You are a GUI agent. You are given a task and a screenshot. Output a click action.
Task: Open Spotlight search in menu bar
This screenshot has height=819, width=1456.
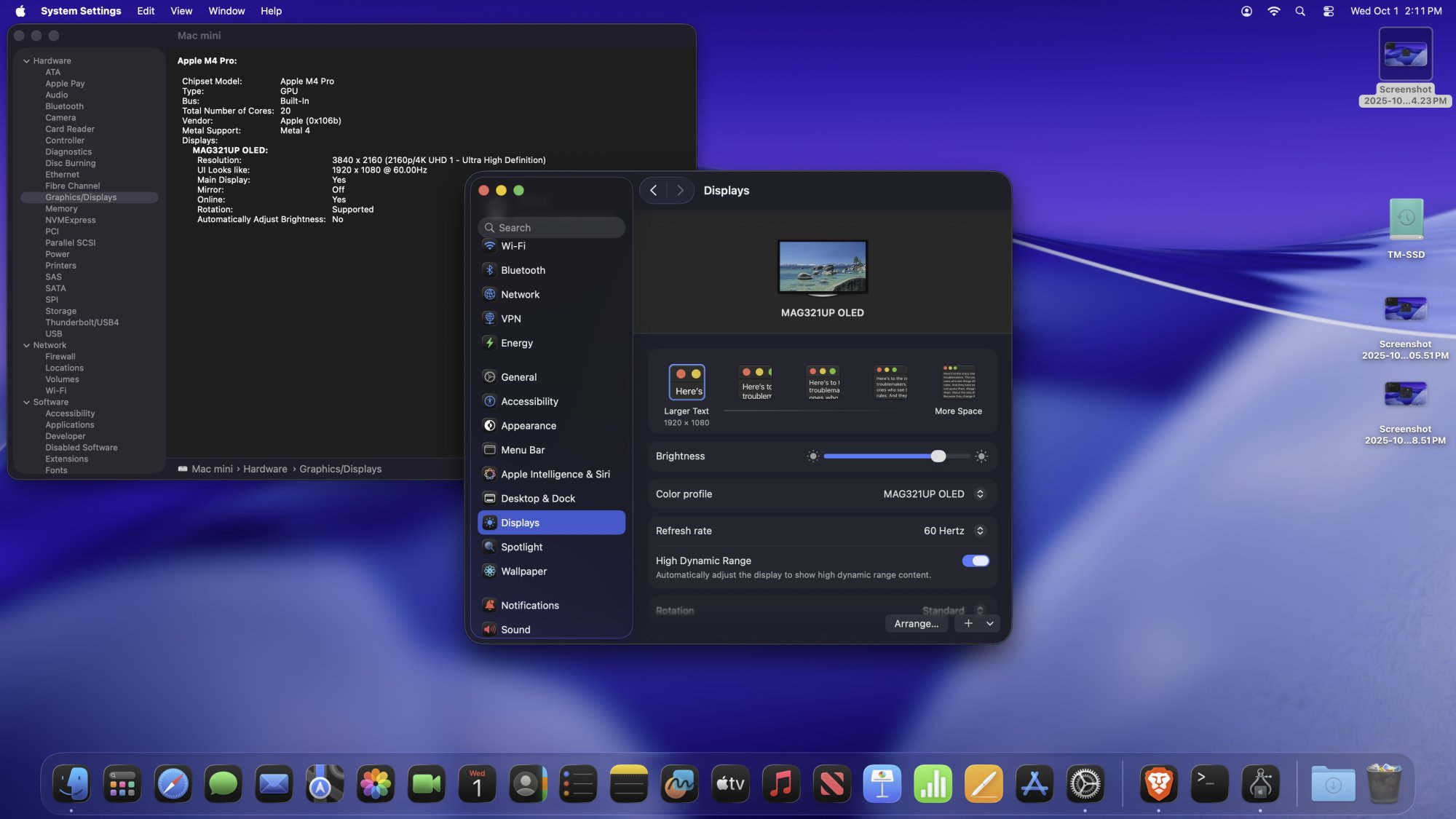coord(1300,11)
